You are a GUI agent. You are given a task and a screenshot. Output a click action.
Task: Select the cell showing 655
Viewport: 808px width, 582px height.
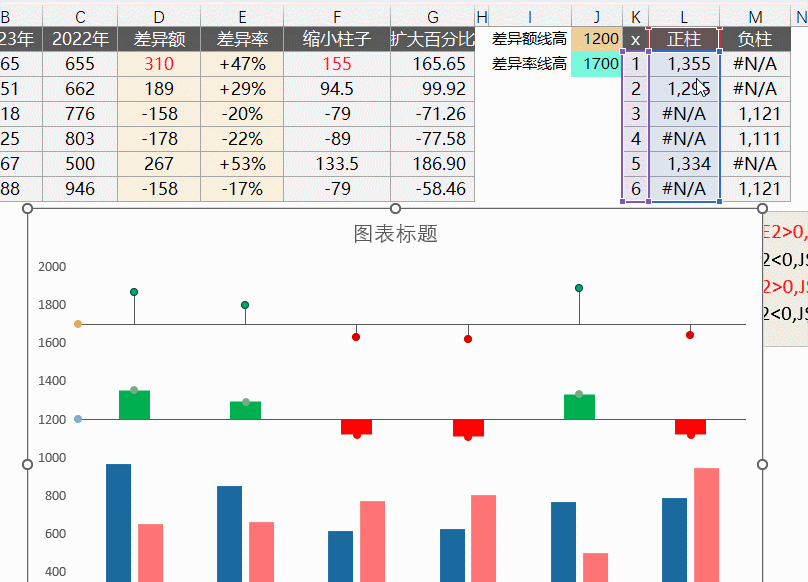point(80,64)
